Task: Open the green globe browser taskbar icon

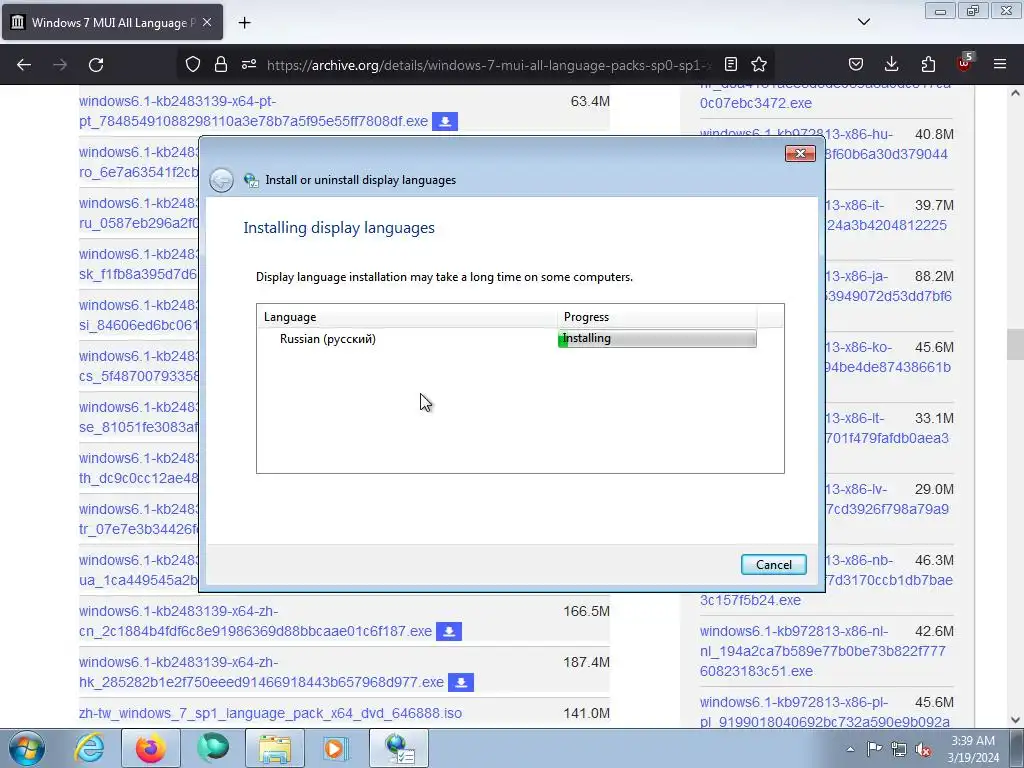Action: click(213, 748)
